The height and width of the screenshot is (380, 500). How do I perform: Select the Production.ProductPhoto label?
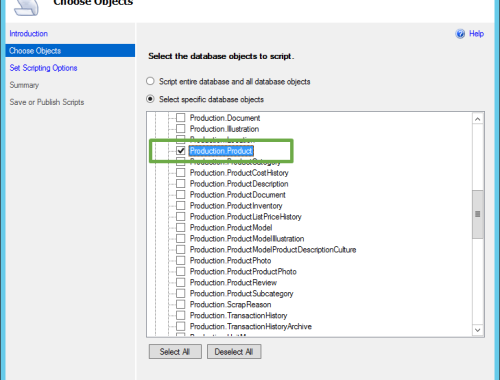pos(230,261)
